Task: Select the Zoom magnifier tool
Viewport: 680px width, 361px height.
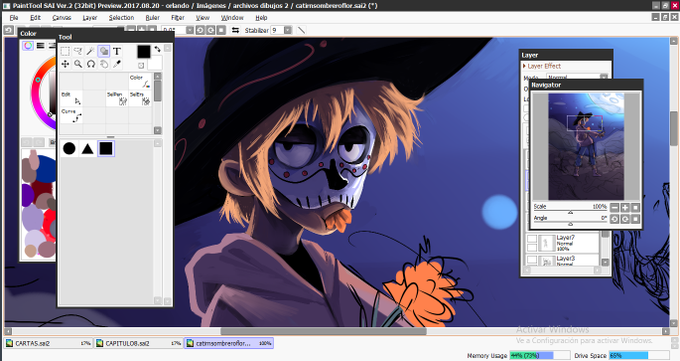Action: (x=78, y=64)
